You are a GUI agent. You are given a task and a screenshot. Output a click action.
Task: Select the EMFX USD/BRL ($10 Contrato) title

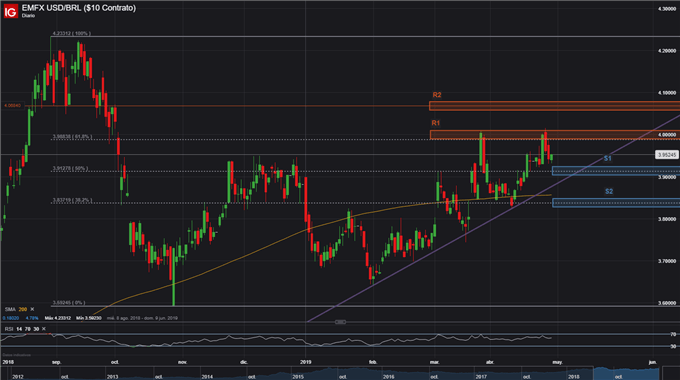click(x=78, y=8)
